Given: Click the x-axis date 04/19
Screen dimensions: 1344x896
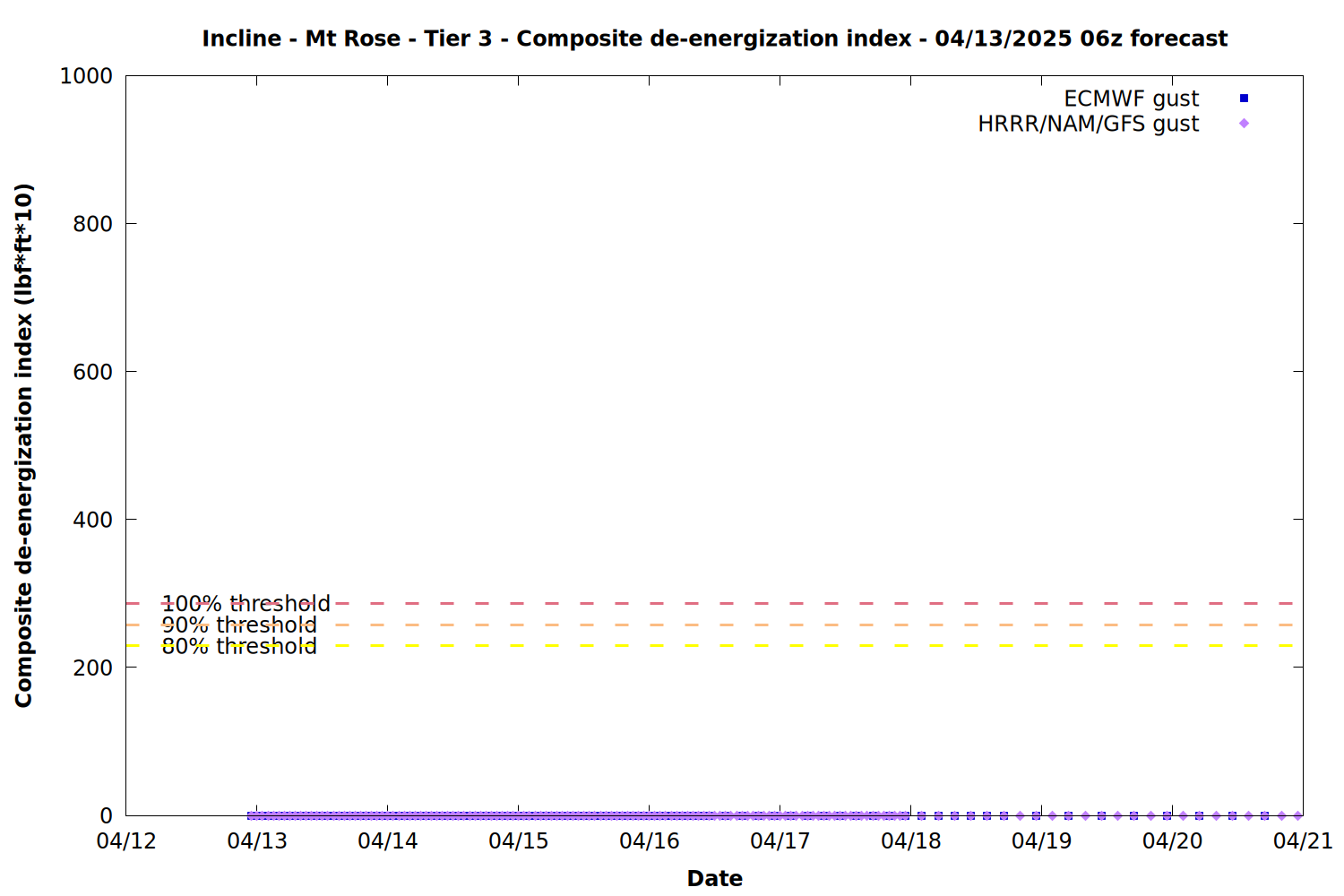Looking at the screenshot, I should [1042, 841].
